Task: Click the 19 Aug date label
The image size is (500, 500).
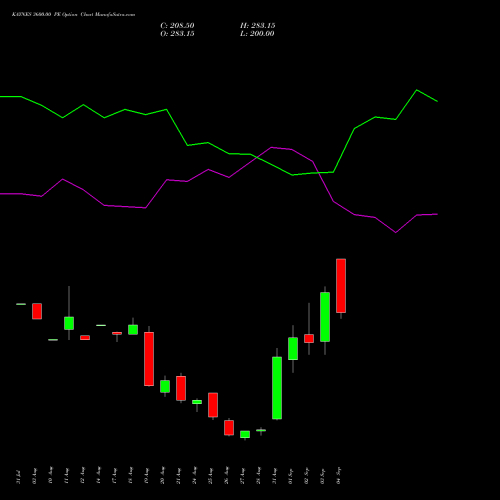Action: pos(147,476)
